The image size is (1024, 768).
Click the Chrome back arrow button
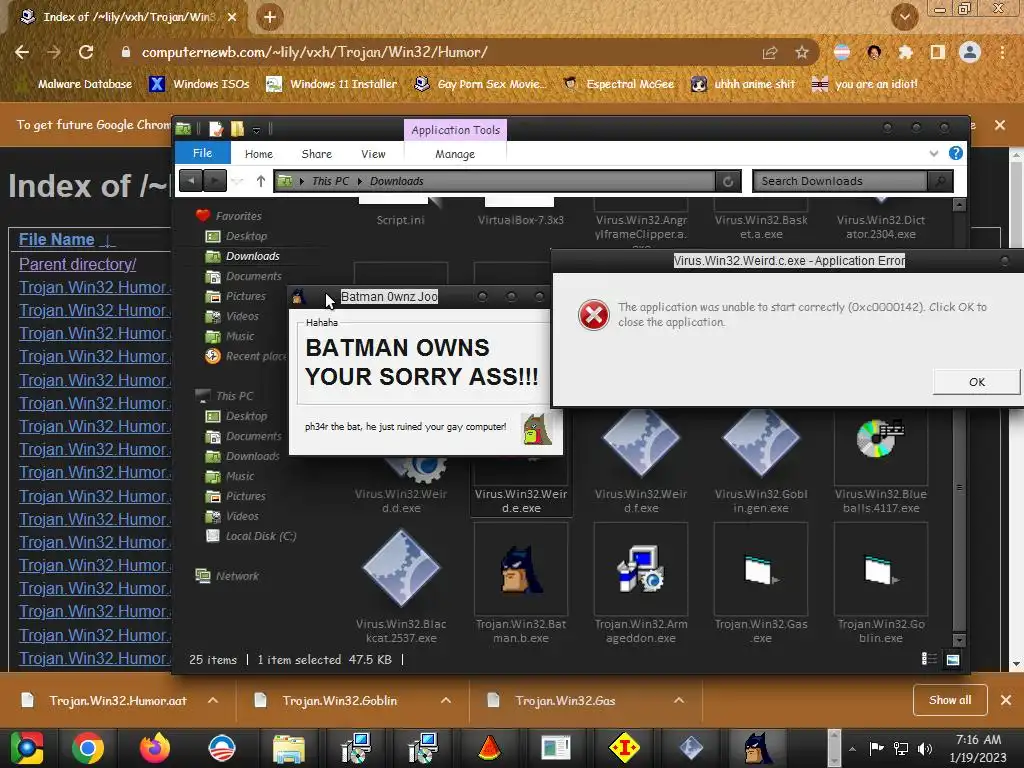point(22,52)
